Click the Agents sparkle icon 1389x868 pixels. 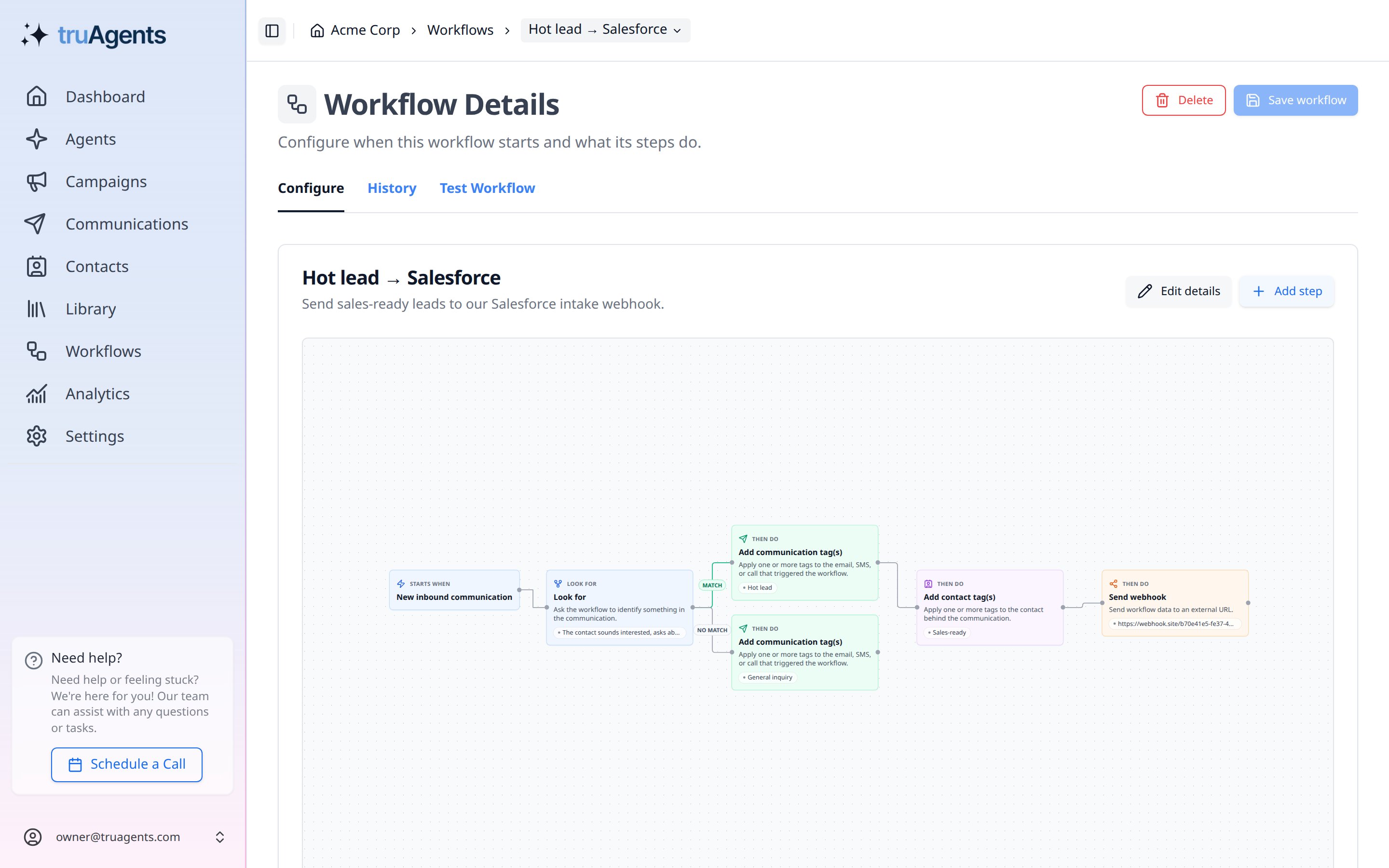(x=36, y=139)
